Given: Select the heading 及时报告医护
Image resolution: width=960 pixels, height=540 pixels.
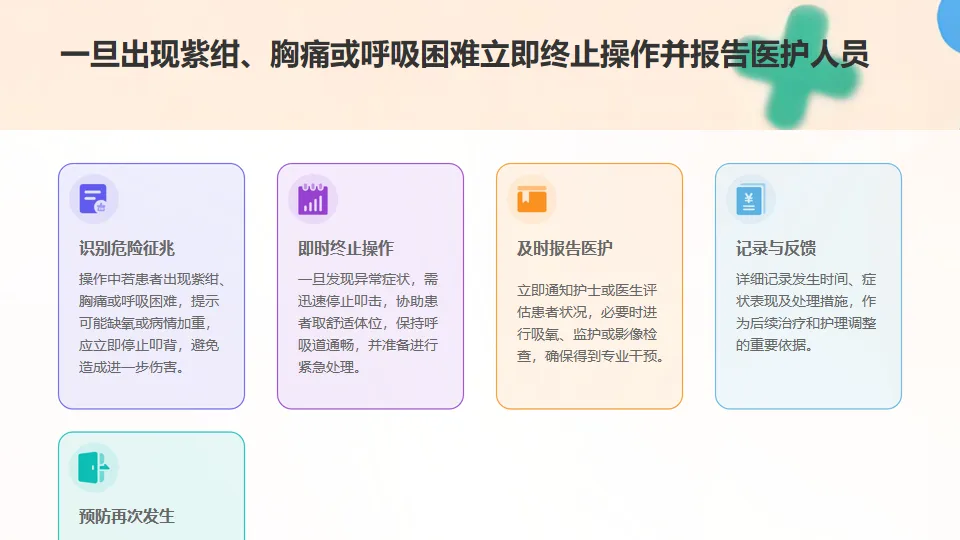Looking at the screenshot, I should pyautogui.click(x=564, y=249).
